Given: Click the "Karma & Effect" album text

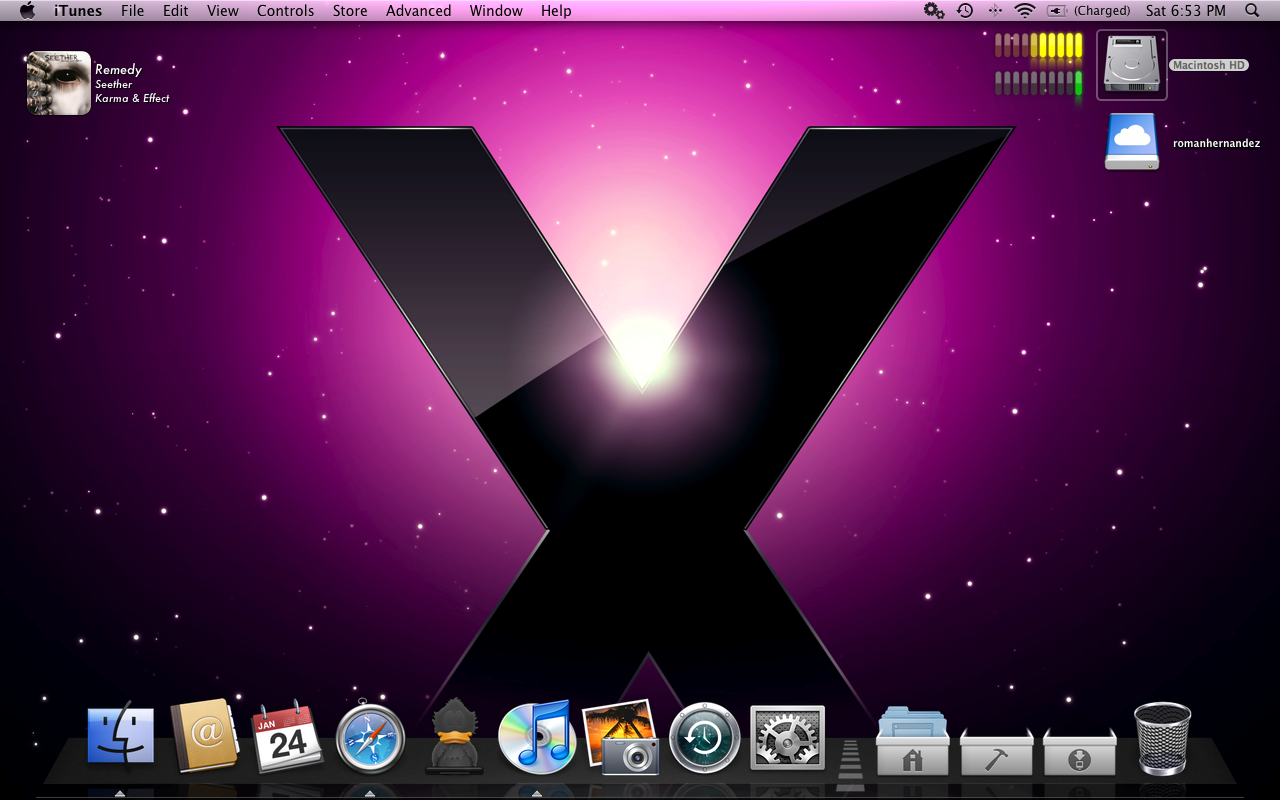Looking at the screenshot, I should 132,98.
